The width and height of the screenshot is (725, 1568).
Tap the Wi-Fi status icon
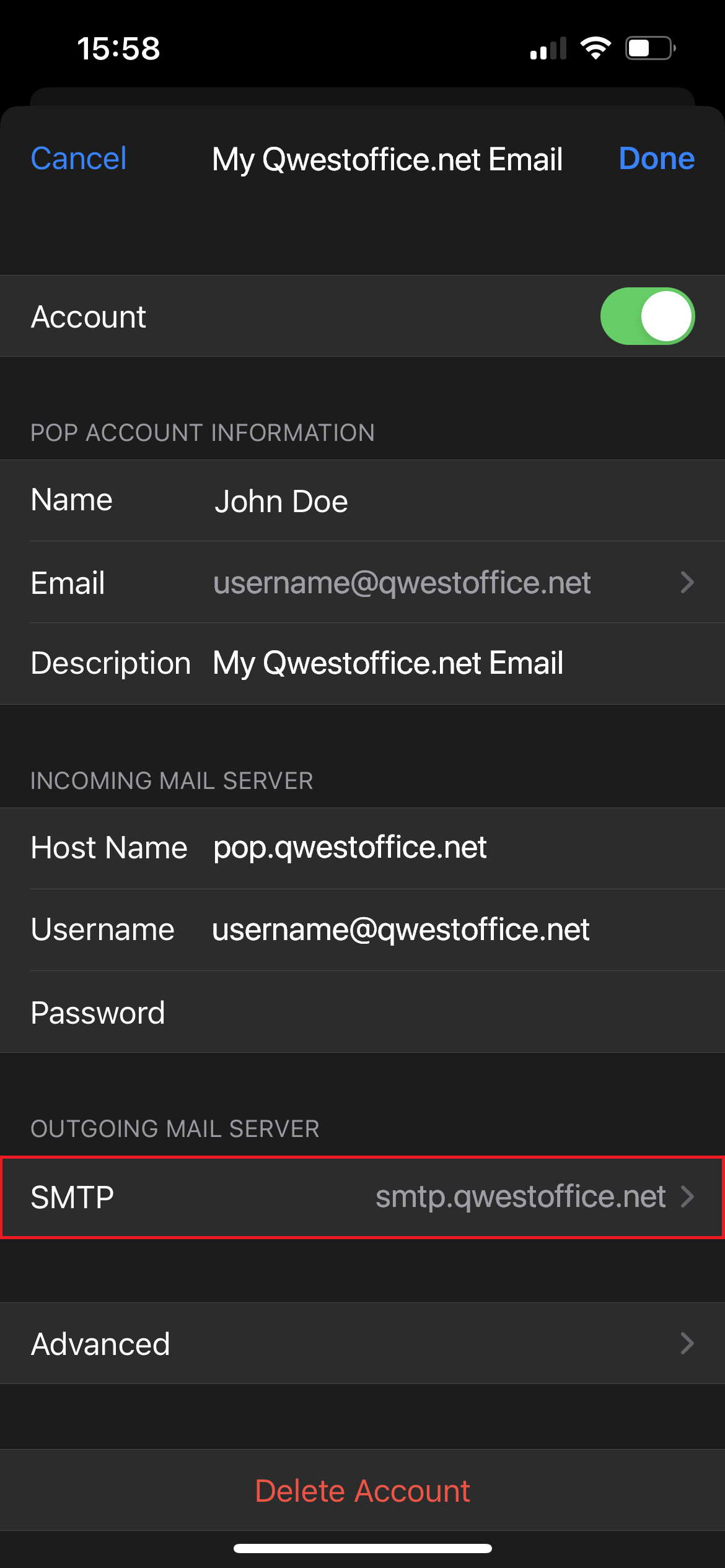(x=595, y=48)
